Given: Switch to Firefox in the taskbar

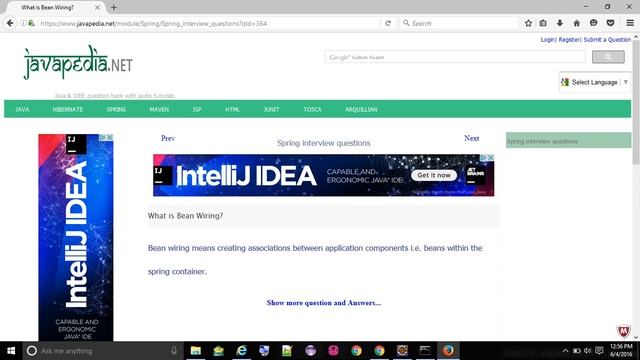Looking at the screenshot, I should [448, 351].
